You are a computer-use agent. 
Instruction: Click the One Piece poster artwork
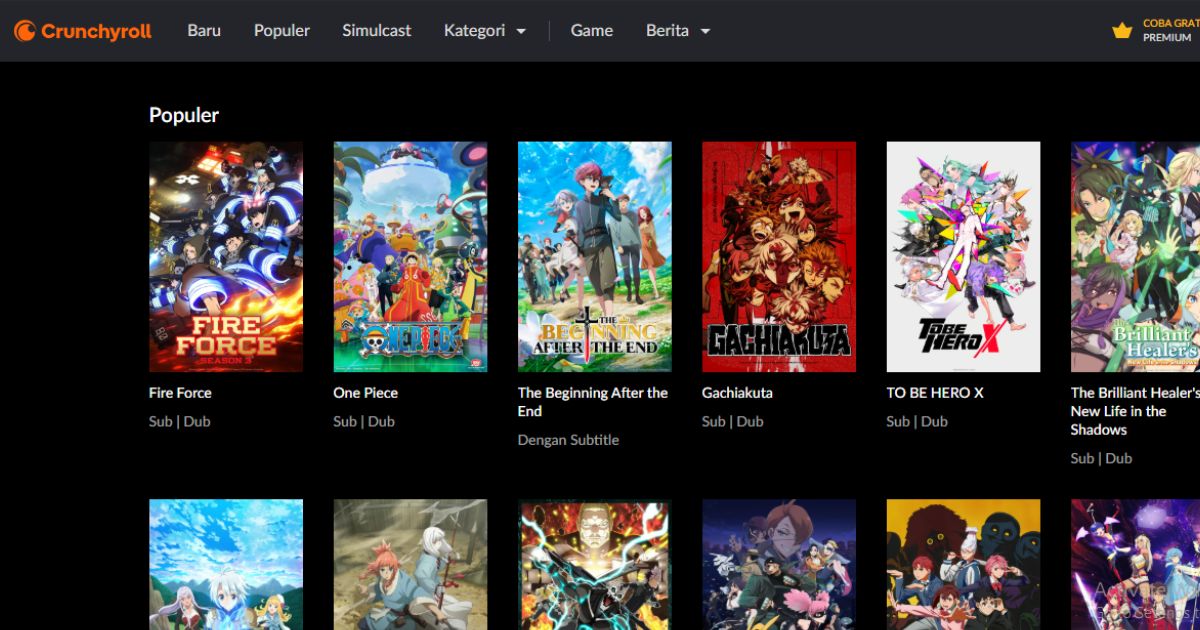pos(410,256)
